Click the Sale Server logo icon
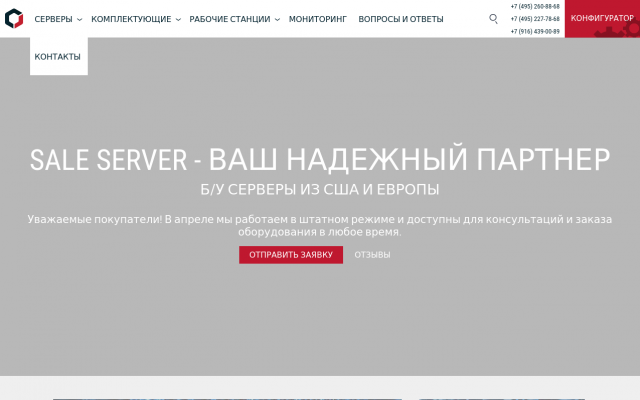Image resolution: width=640 pixels, height=400 pixels. pyautogui.click(x=14, y=18)
